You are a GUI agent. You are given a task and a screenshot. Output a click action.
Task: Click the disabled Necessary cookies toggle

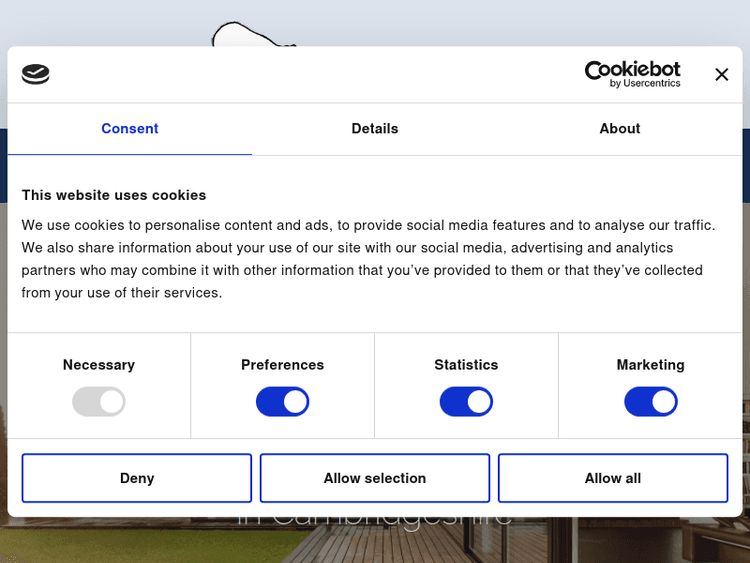click(x=99, y=402)
